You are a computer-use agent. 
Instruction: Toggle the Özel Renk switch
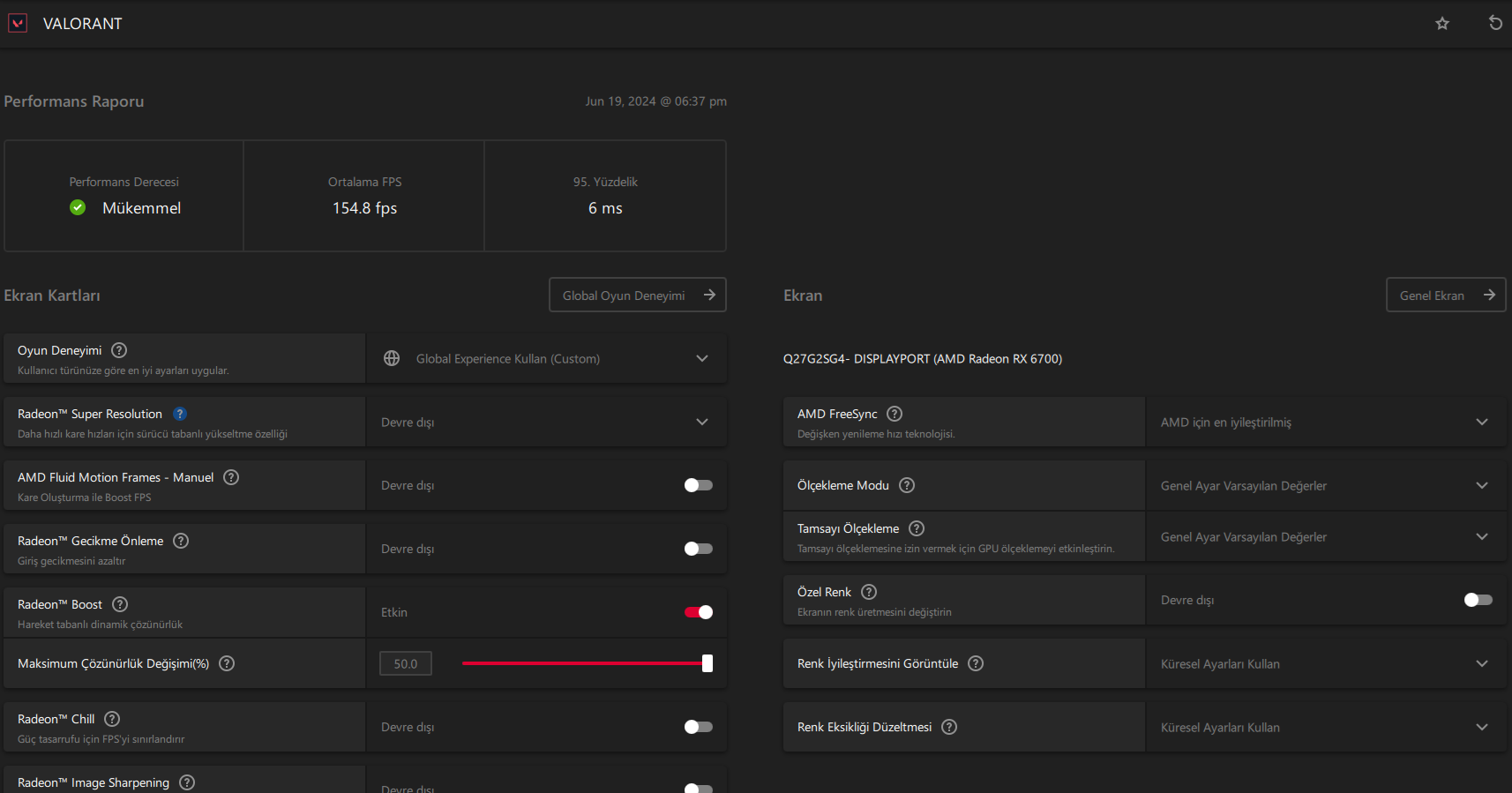[x=1478, y=600]
